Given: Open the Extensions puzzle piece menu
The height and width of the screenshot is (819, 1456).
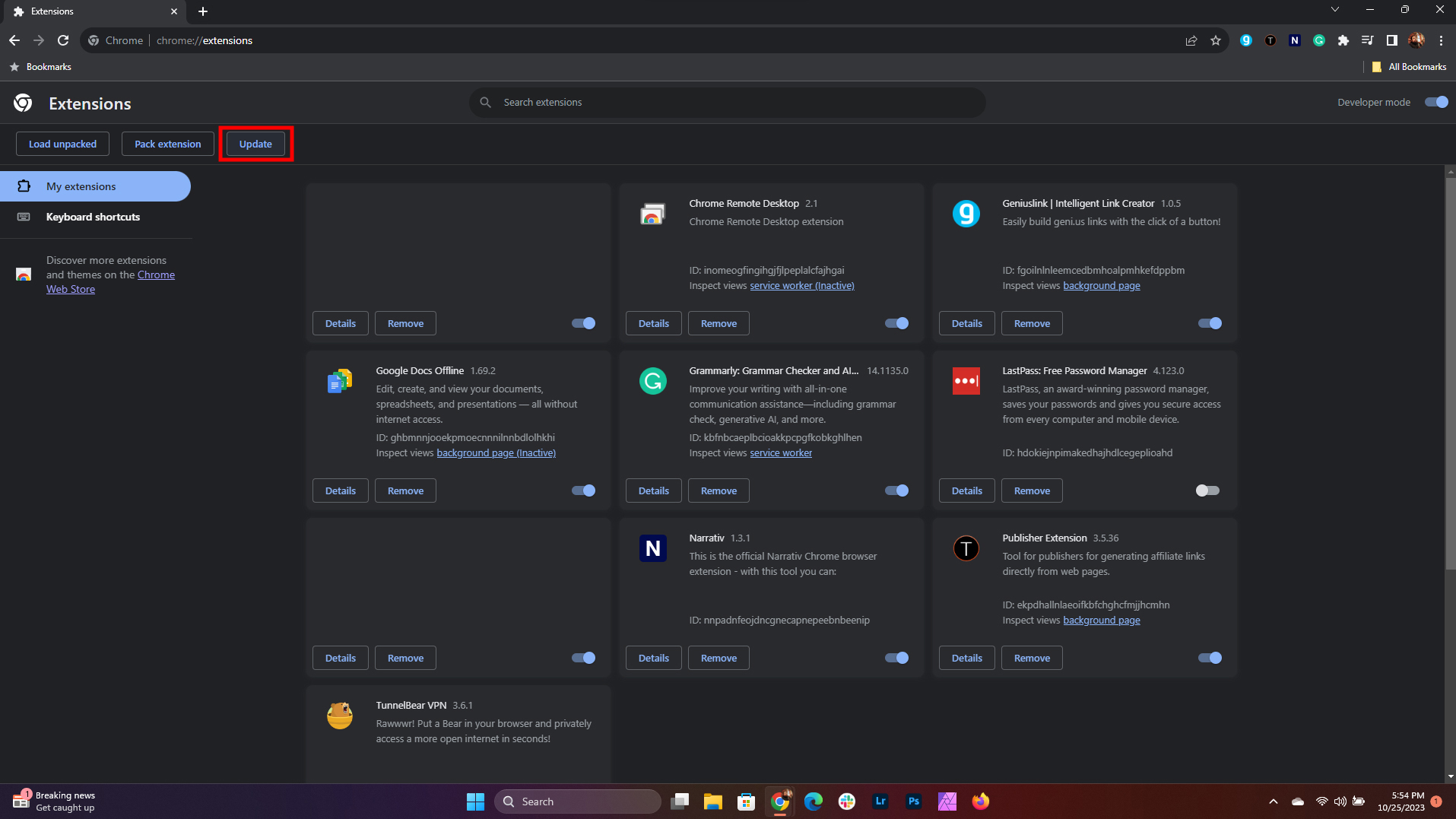Looking at the screenshot, I should point(1343,41).
